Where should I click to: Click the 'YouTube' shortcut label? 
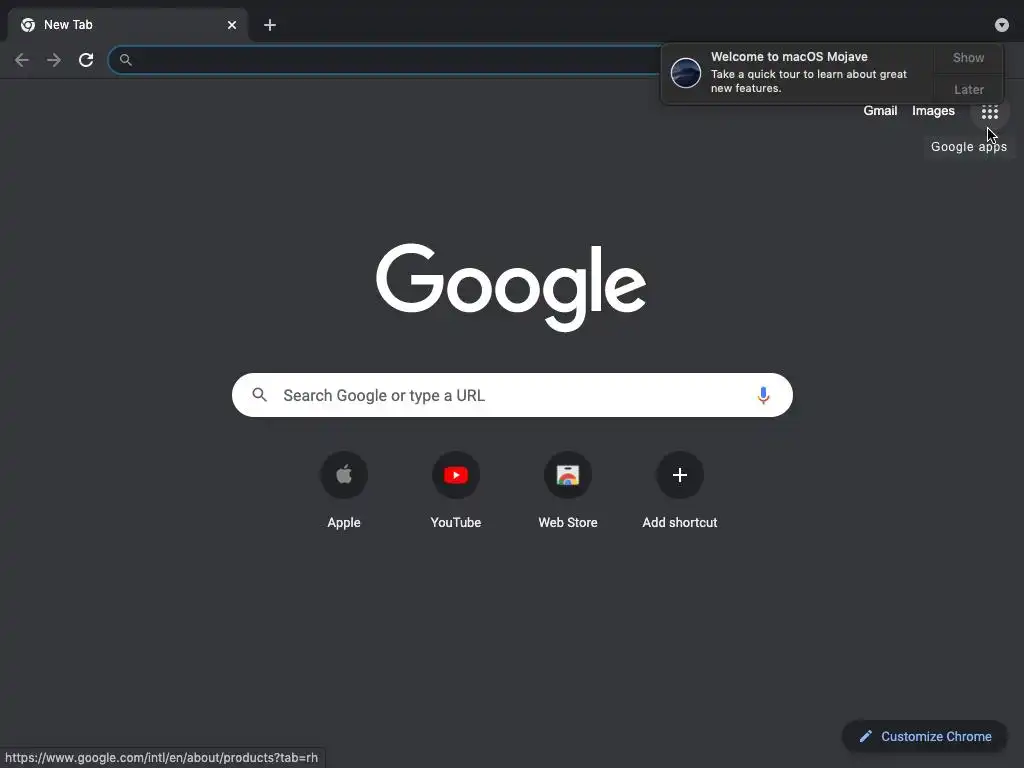click(x=456, y=522)
